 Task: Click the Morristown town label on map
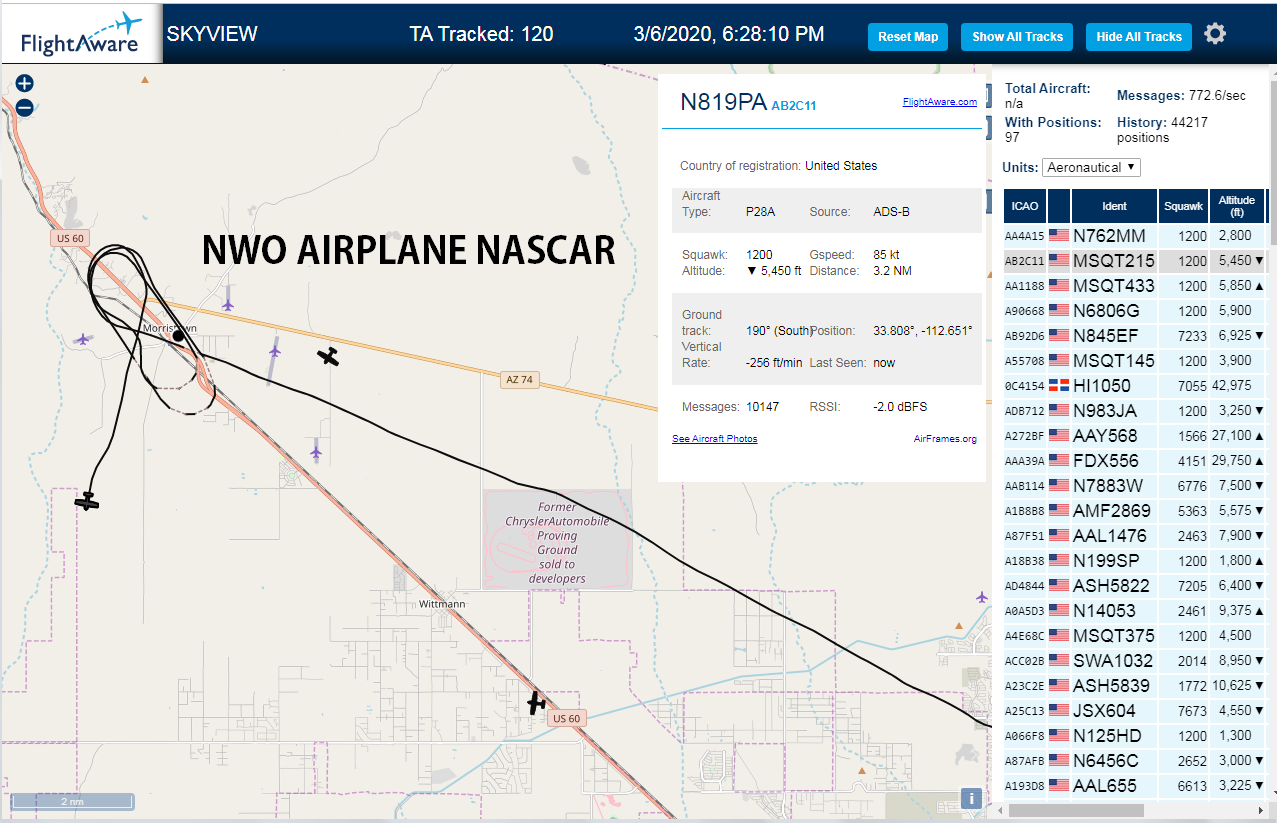169,328
